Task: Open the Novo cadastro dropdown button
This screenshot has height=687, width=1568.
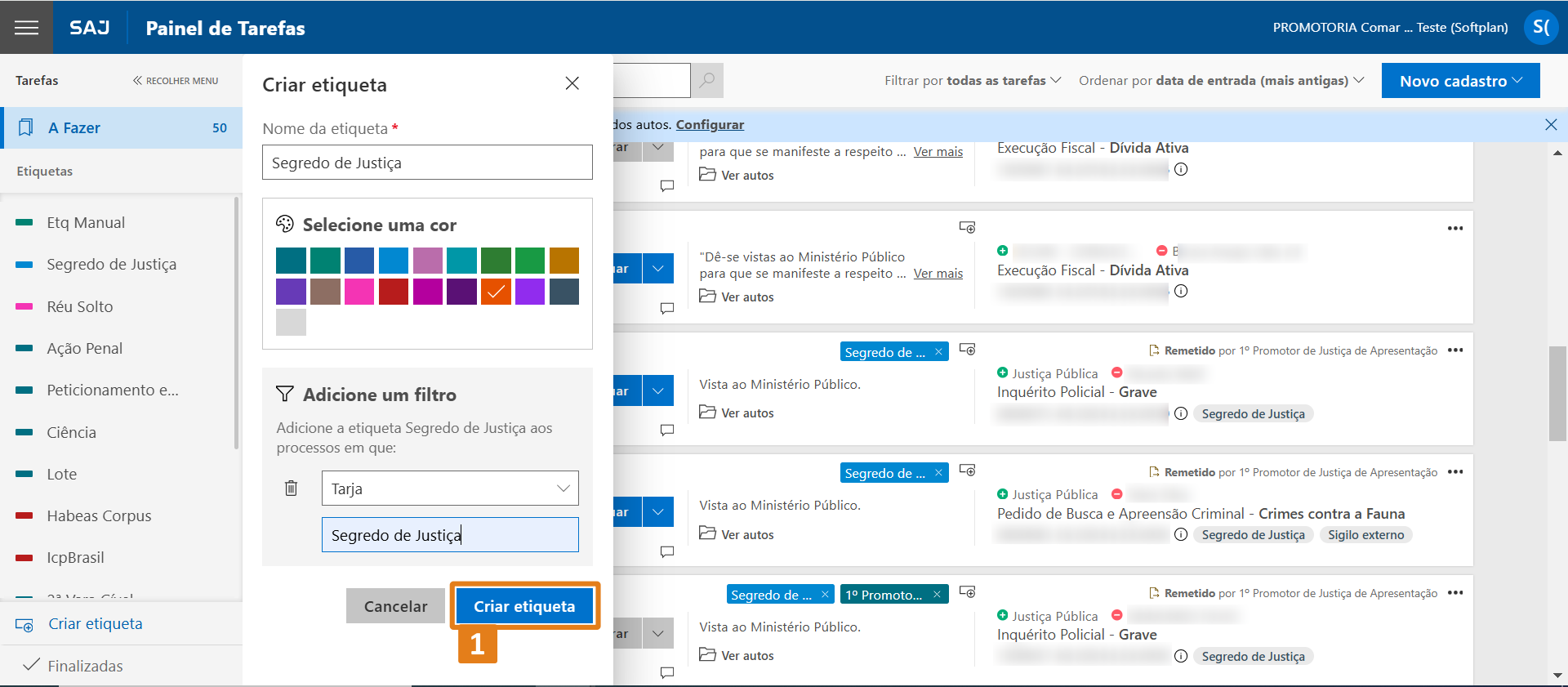Action: tap(1459, 81)
